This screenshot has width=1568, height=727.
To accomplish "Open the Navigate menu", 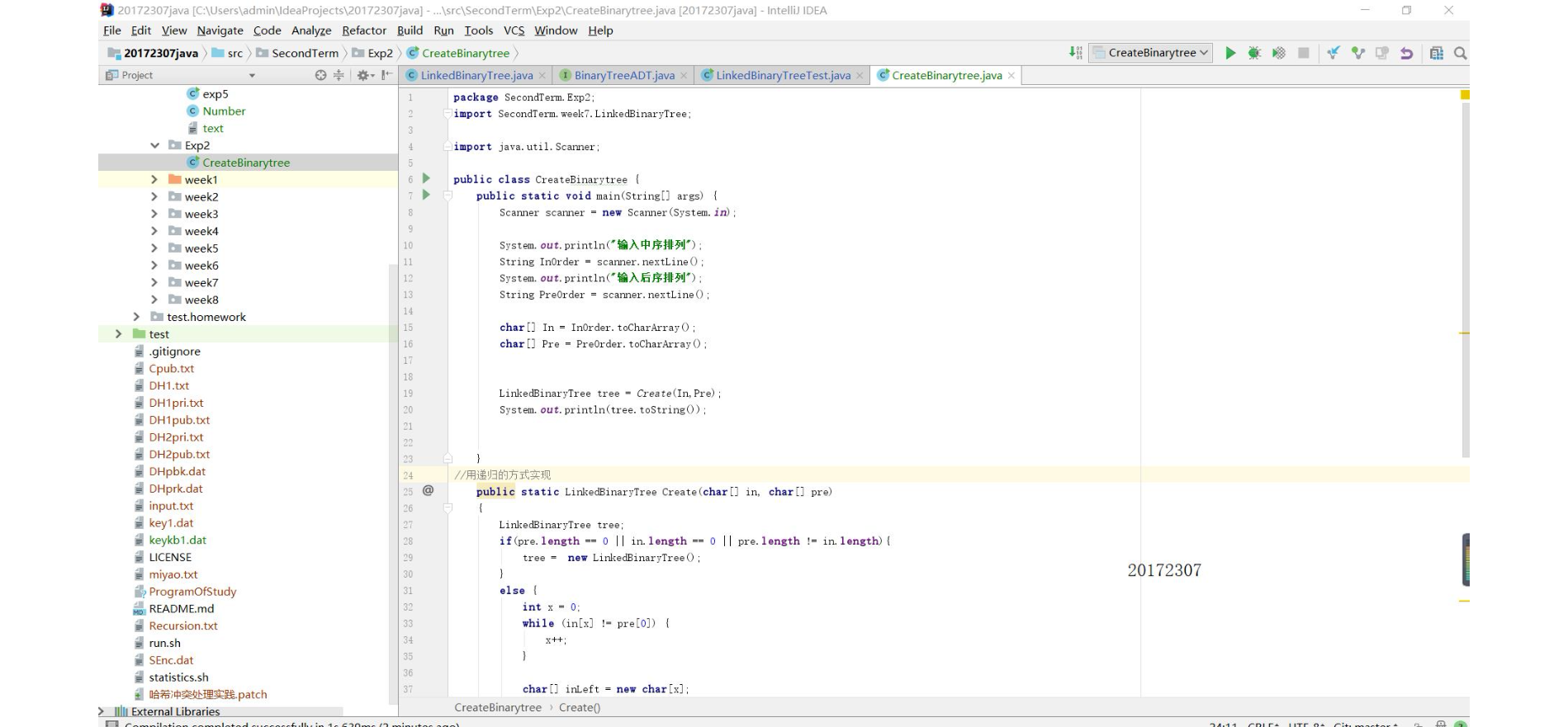I will coord(220,31).
